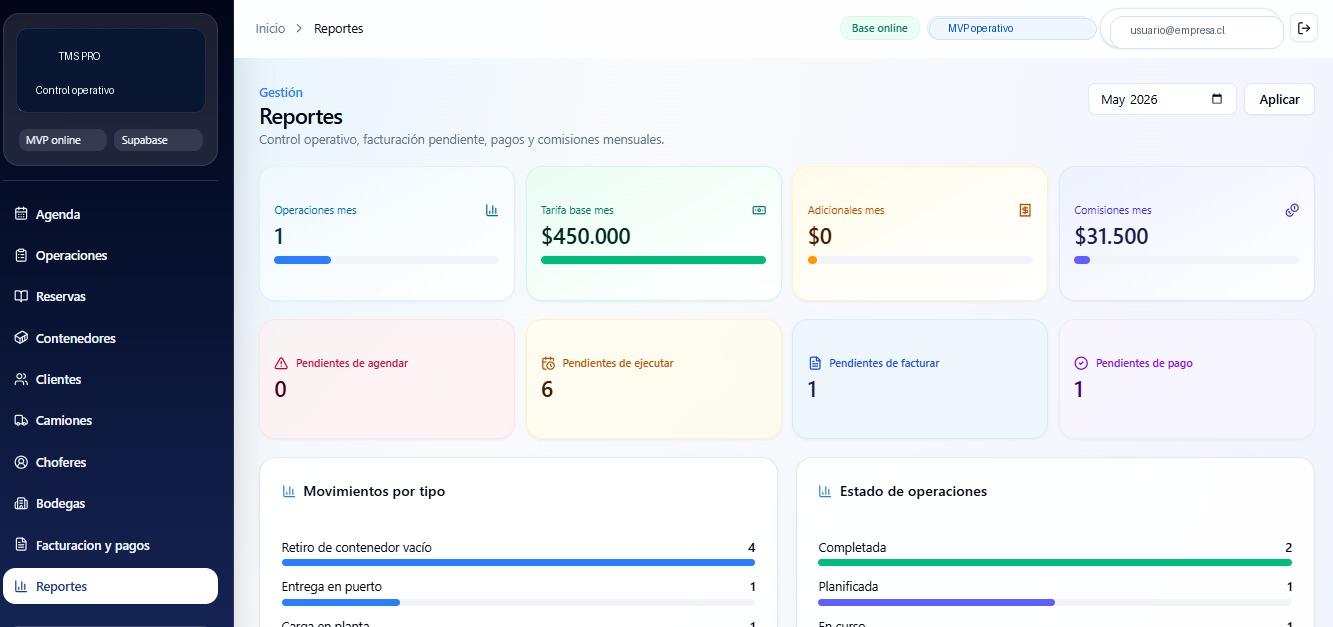Click the banknote icon in Tarifa base mes card
1333x627 pixels.
pos(759,210)
